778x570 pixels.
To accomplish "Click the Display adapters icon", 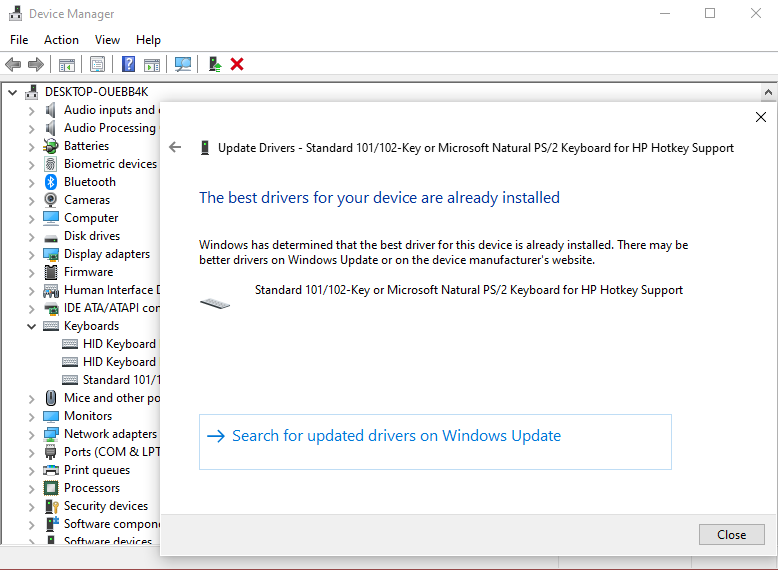I will tap(51, 254).
